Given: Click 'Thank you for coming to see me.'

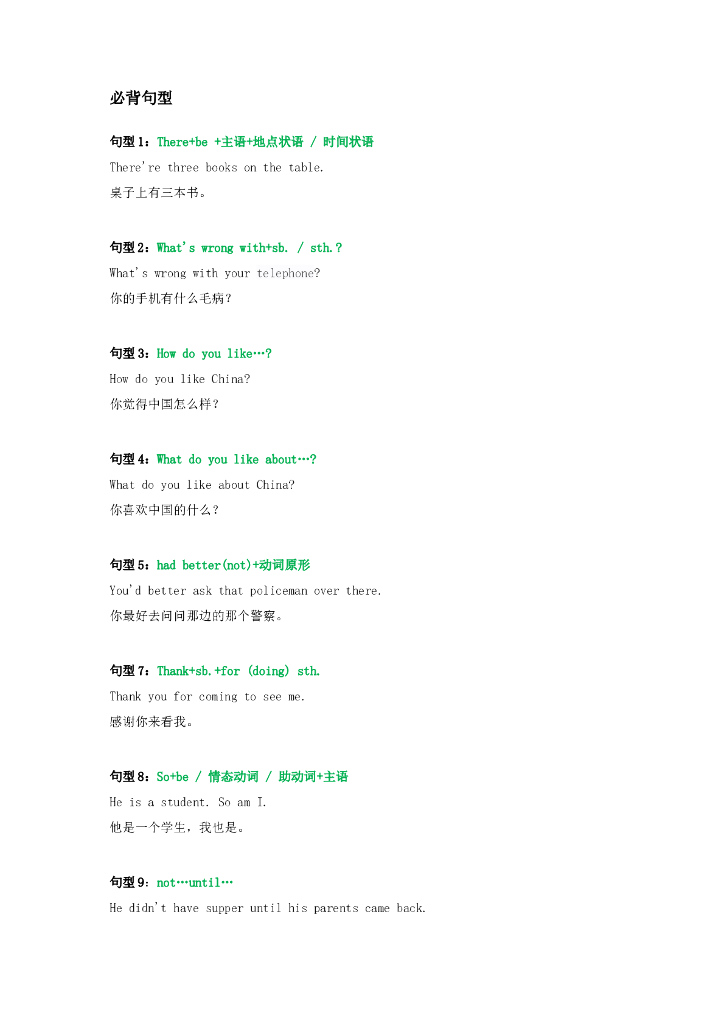Looking at the screenshot, I should click(207, 697).
